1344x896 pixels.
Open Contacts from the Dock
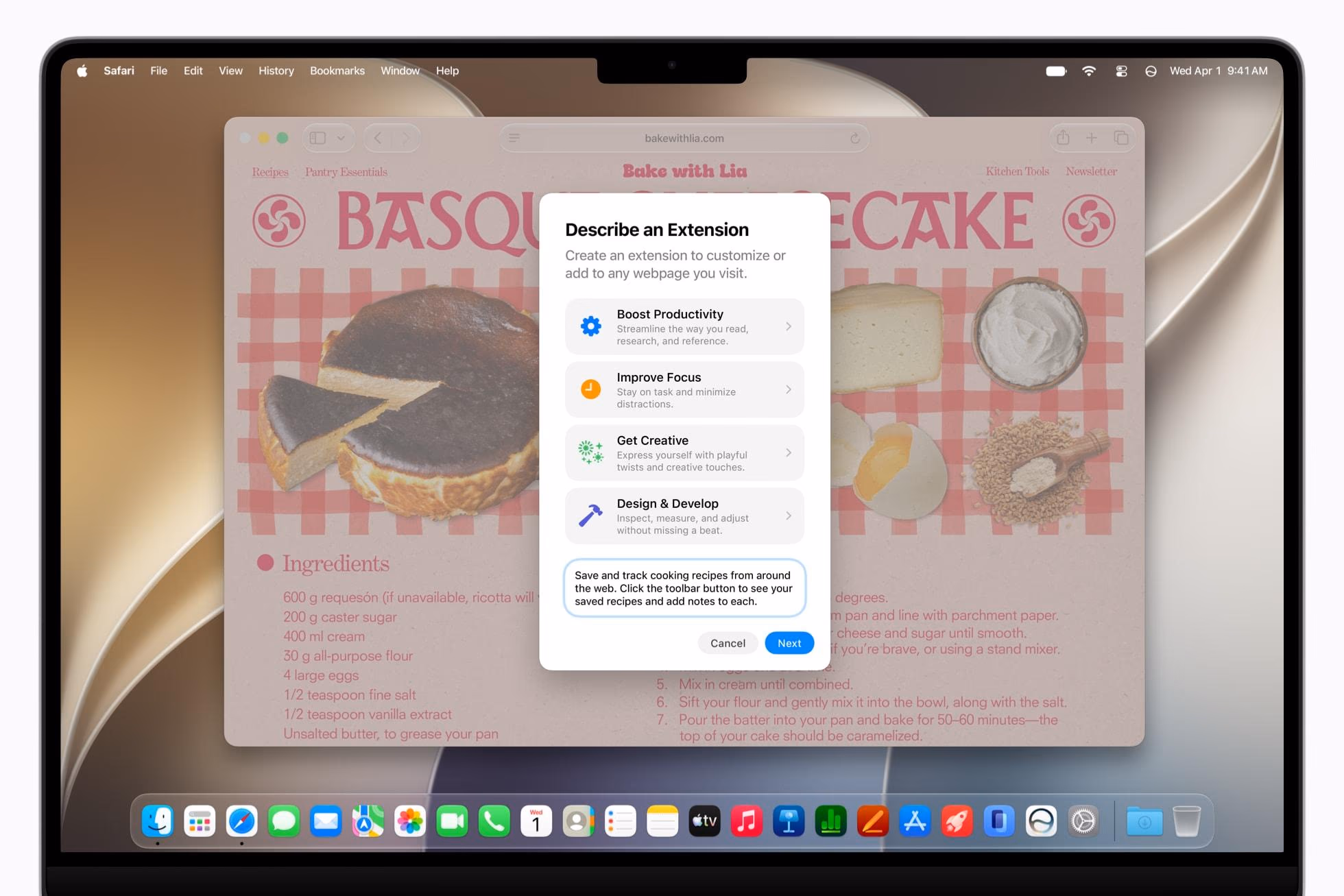(578, 821)
